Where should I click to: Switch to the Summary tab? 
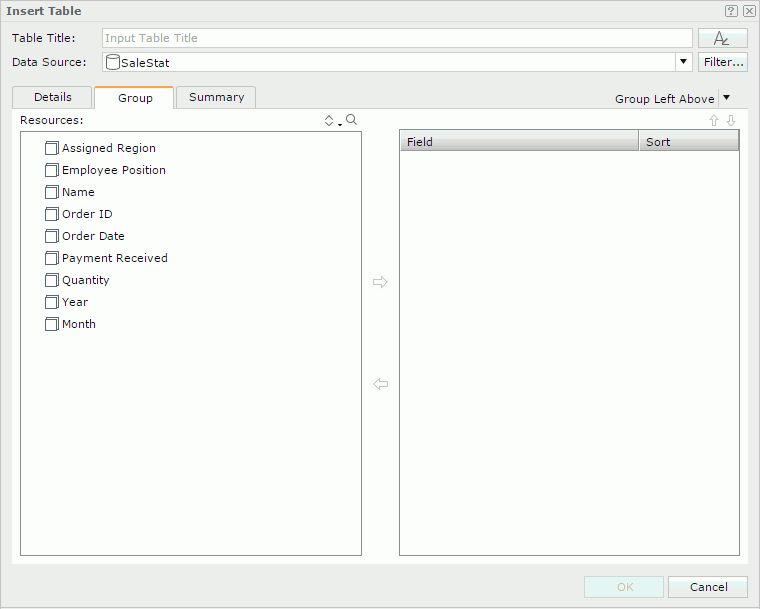tap(216, 97)
